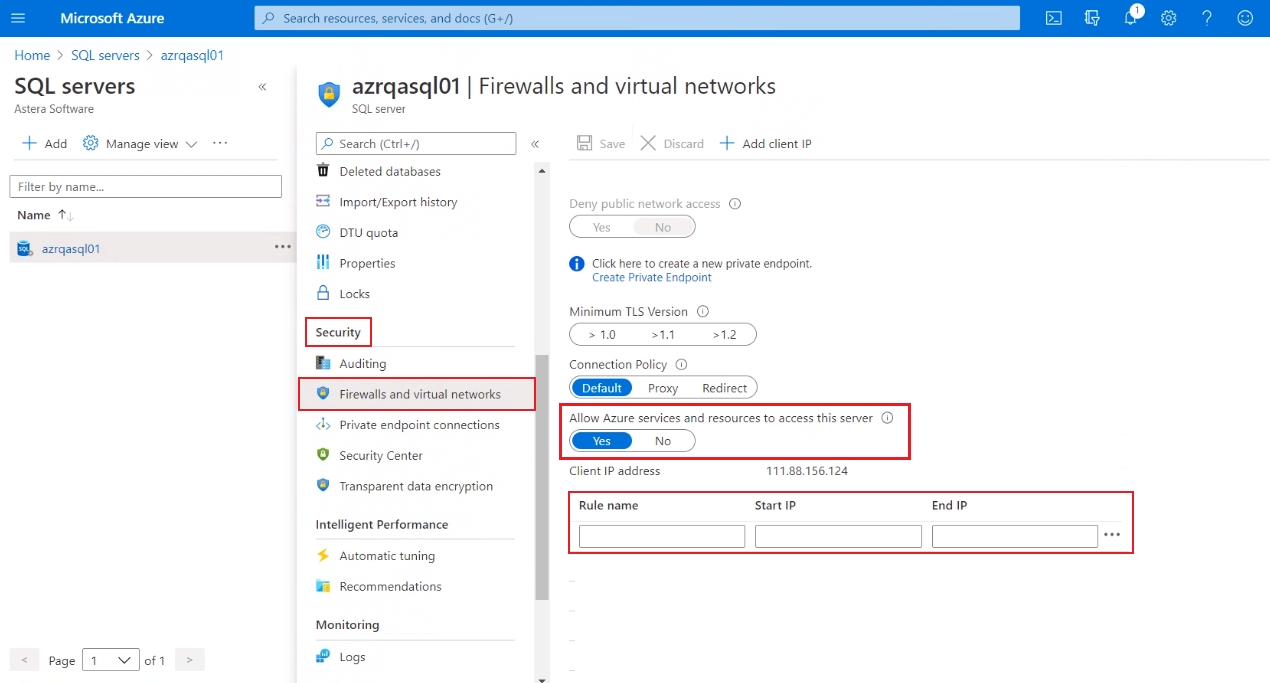The image size is (1270, 683).
Task: Open Locks menu item
Action: tap(354, 294)
